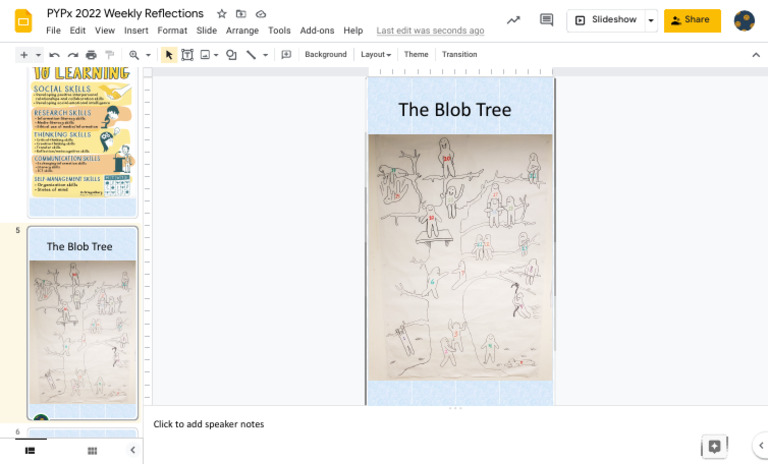
Task: Open the Arrange menu
Action: tap(242, 30)
